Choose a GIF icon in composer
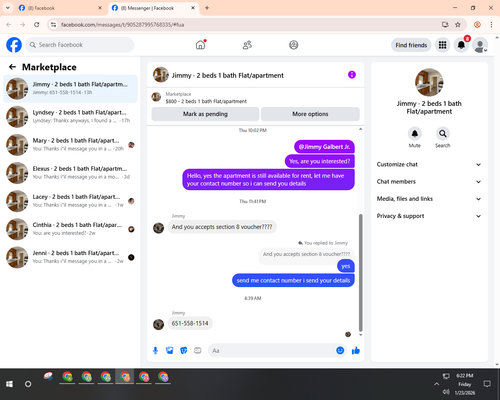 [198, 350]
